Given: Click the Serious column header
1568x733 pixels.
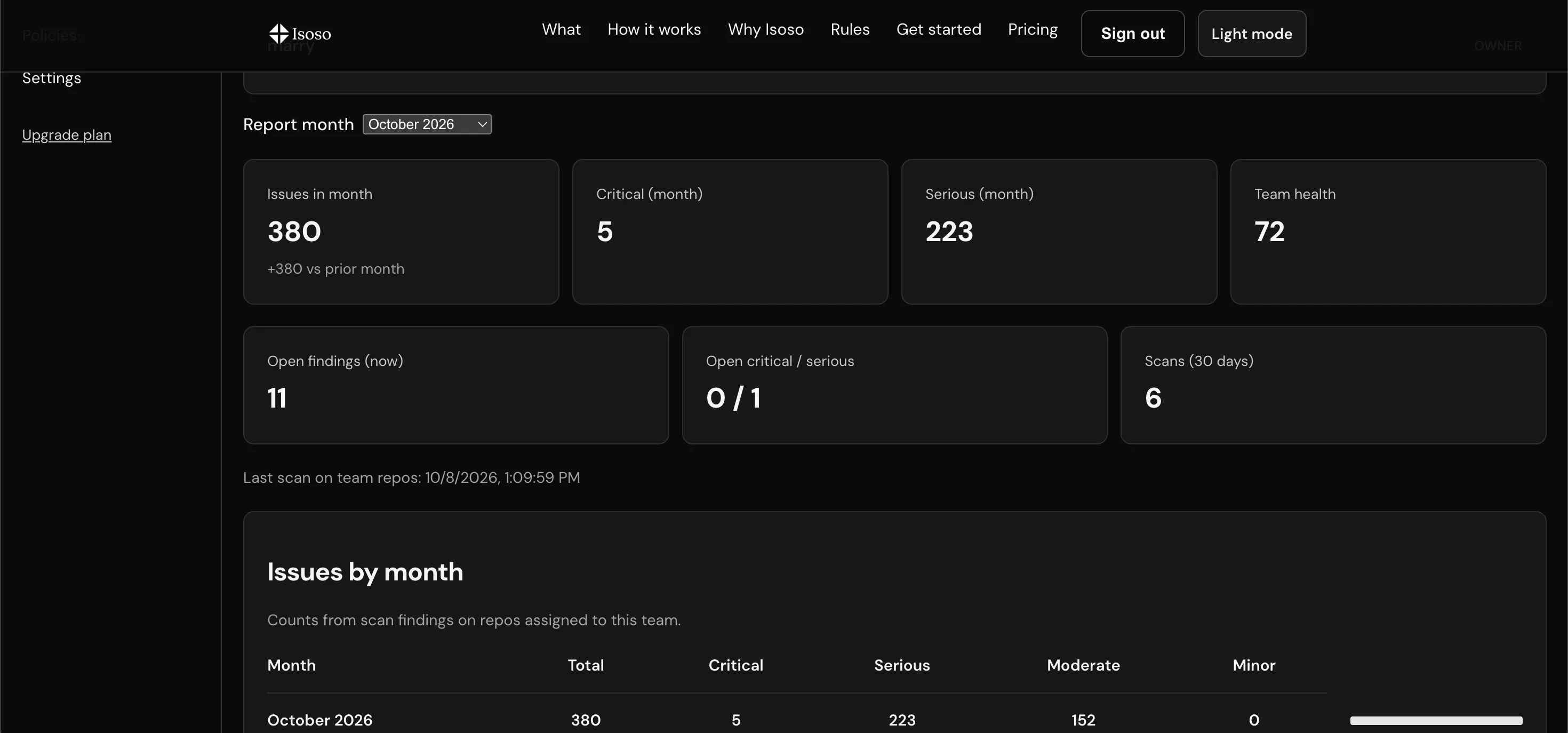Looking at the screenshot, I should coord(901,665).
